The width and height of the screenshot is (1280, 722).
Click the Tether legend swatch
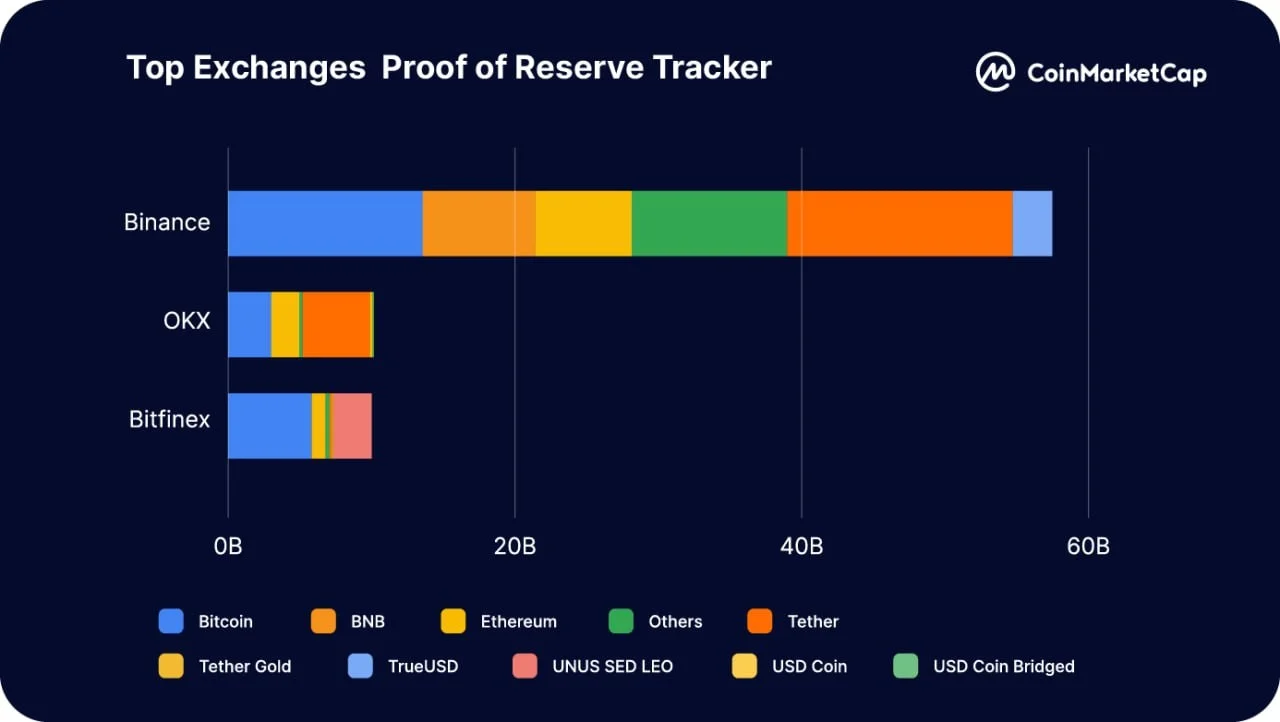pyautogui.click(x=760, y=621)
